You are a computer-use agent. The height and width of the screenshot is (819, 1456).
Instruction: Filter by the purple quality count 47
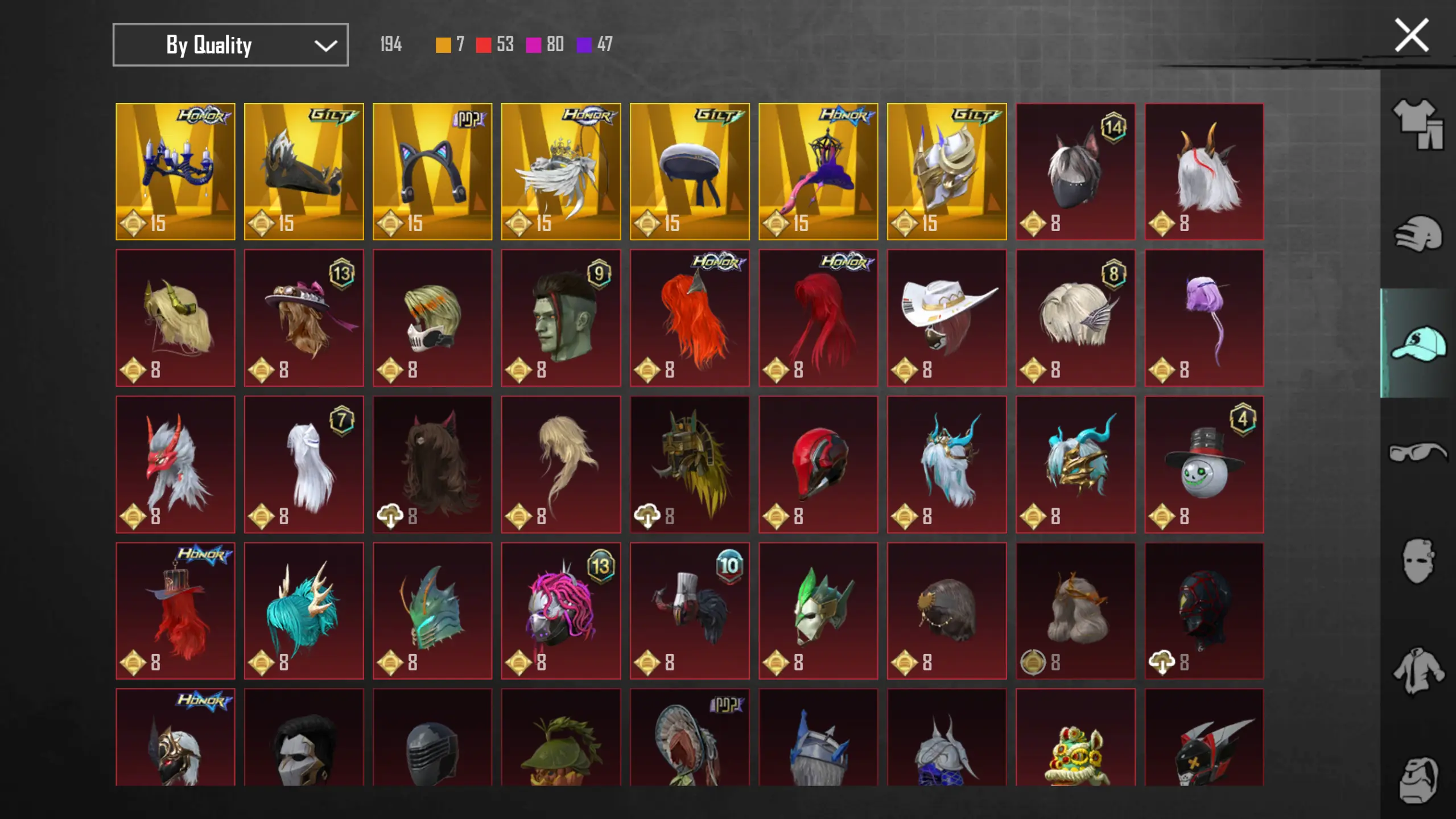[x=605, y=44]
